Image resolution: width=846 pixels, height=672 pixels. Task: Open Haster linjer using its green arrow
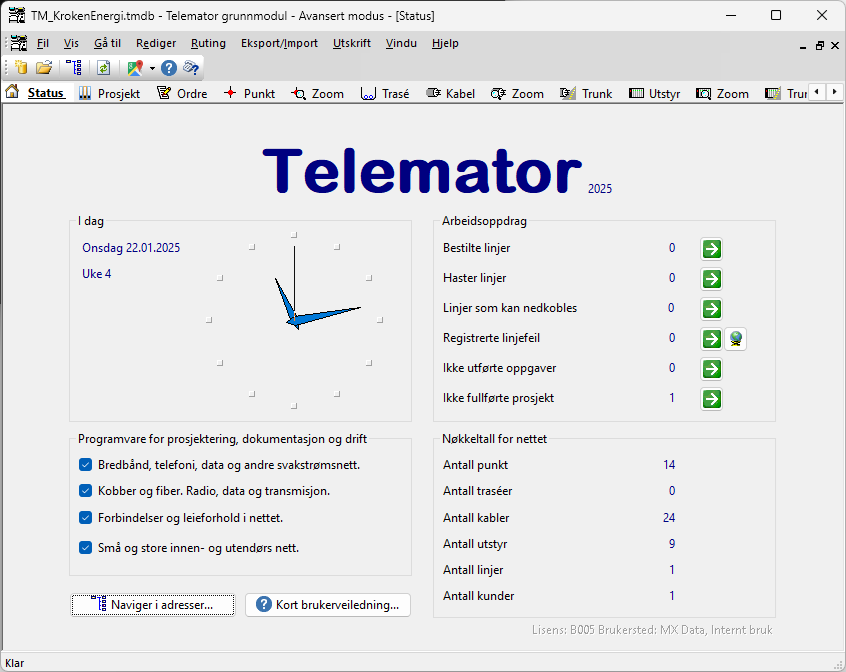[712, 279]
